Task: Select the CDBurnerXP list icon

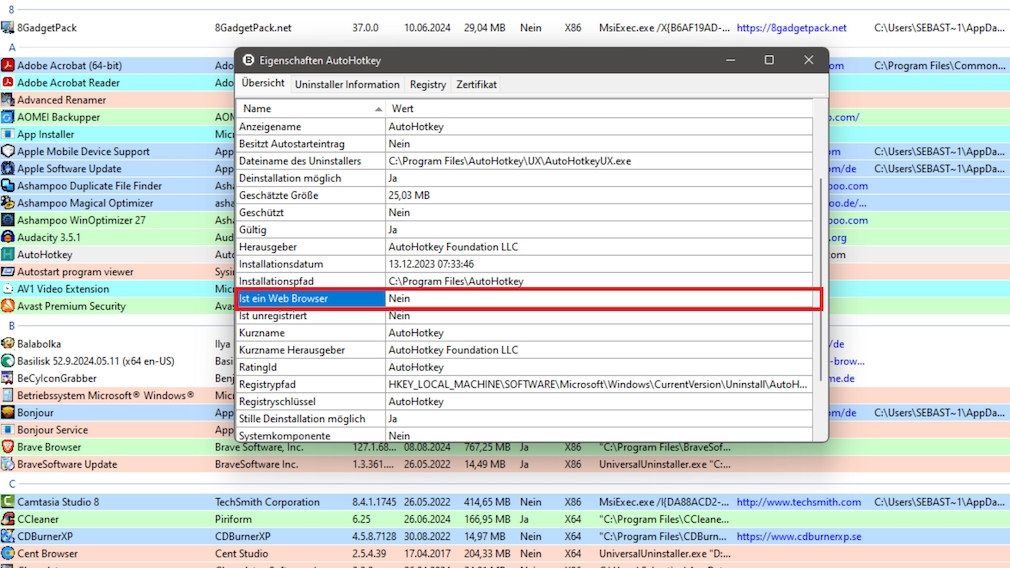Action: tap(8, 536)
